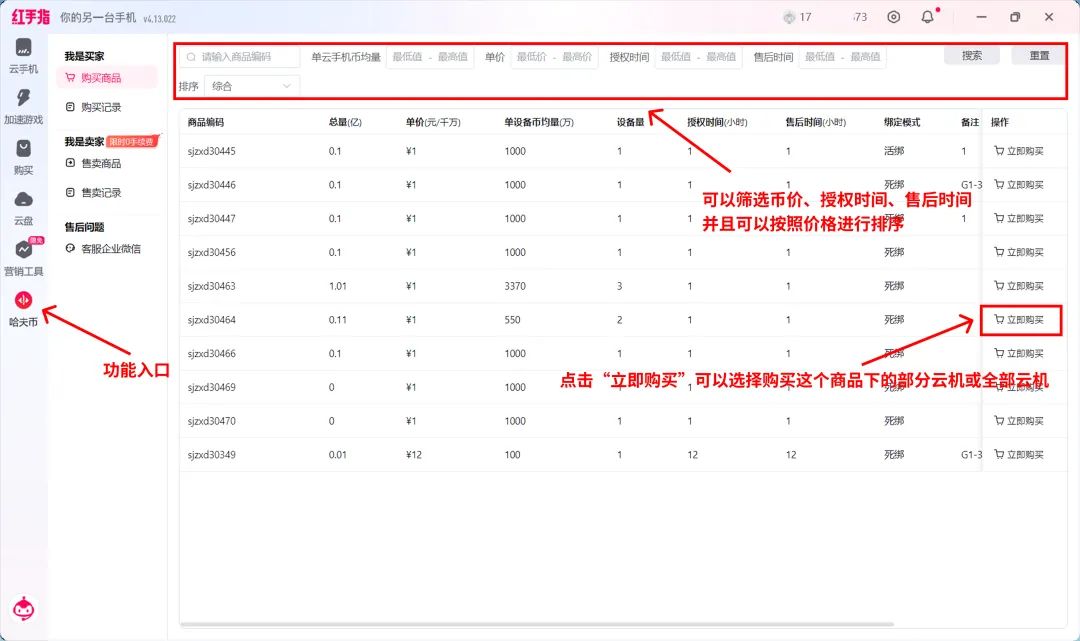Click the 搜索 search button
Image resolution: width=1080 pixels, height=641 pixels.
click(x=972, y=56)
